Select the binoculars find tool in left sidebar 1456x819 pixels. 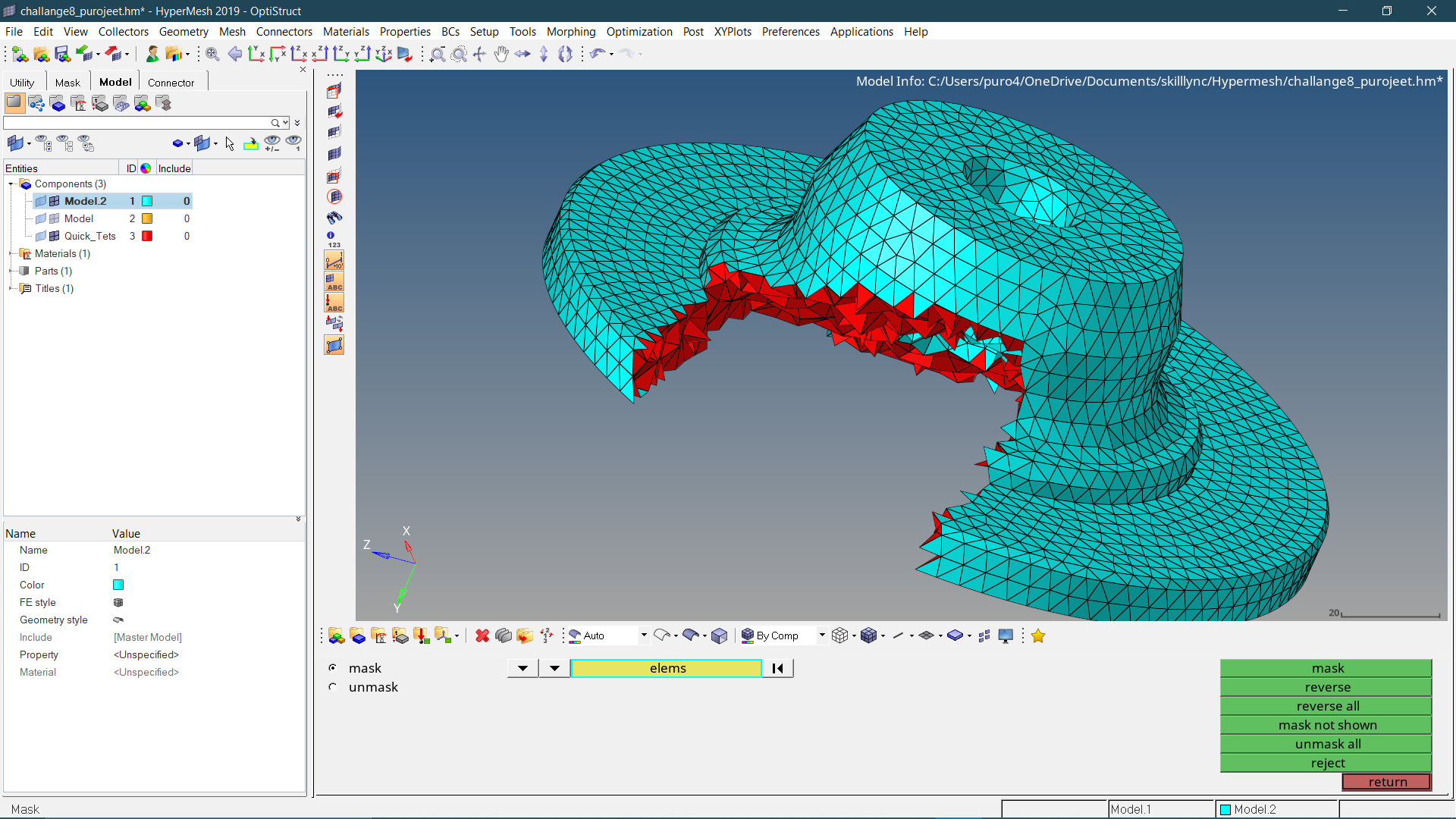[334, 218]
